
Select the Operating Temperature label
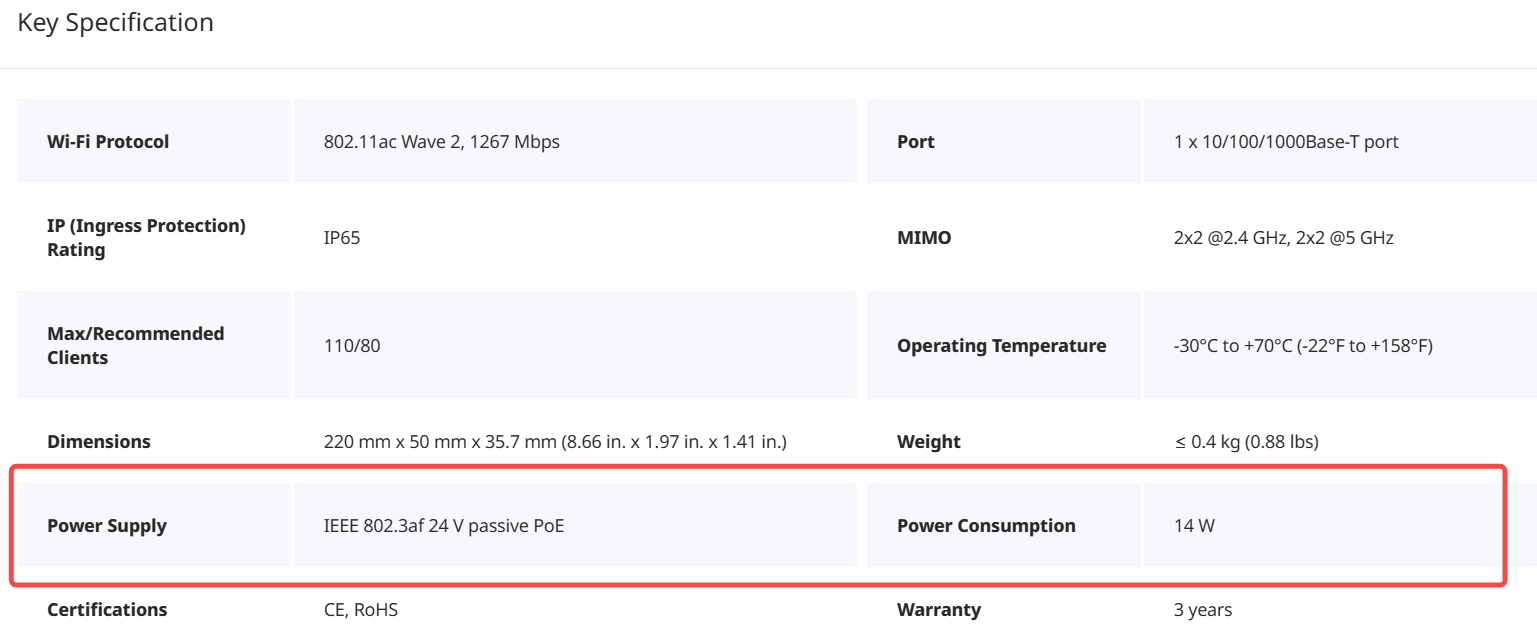click(1002, 346)
